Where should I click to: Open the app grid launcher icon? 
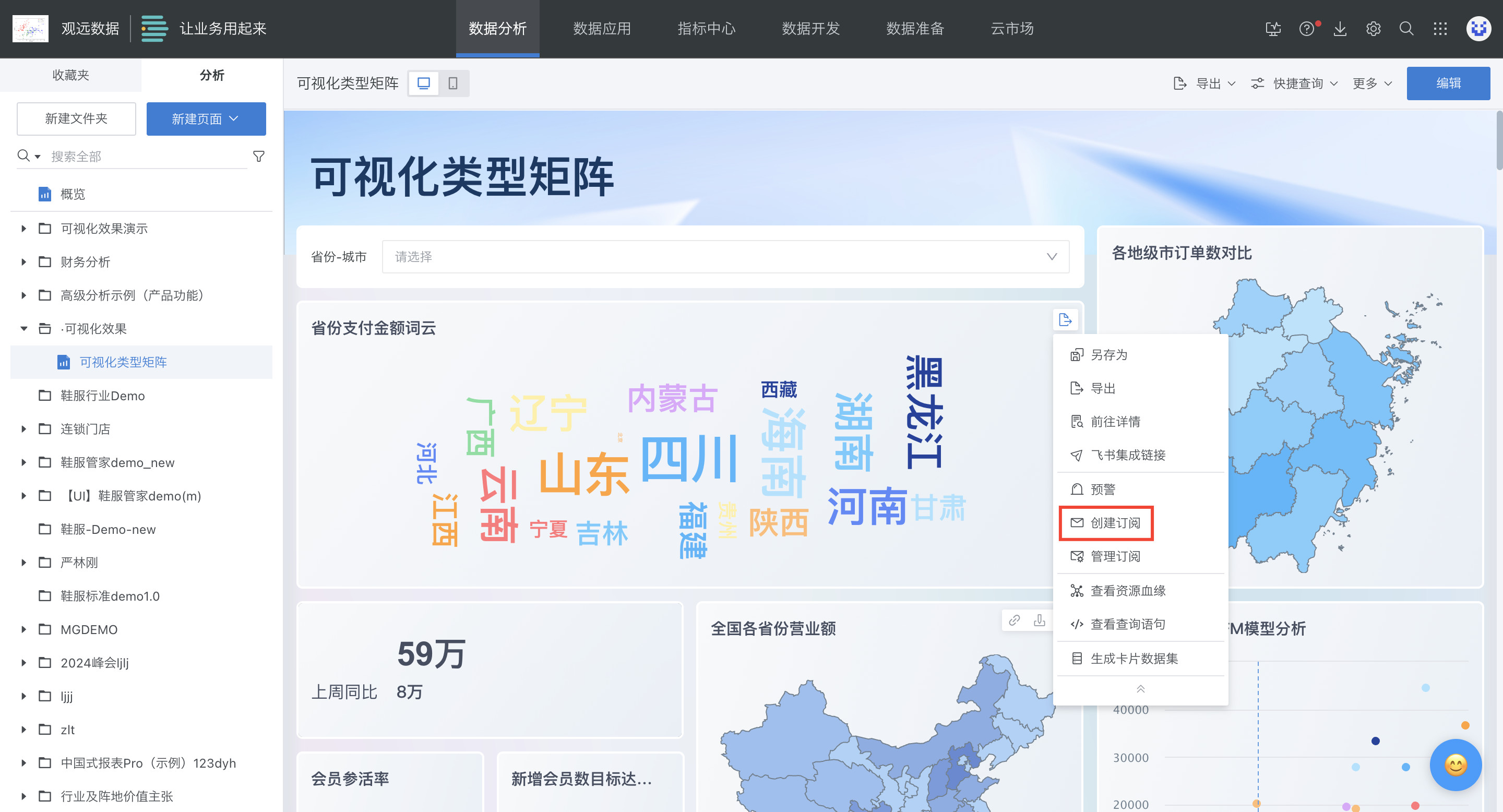tap(1440, 29)
